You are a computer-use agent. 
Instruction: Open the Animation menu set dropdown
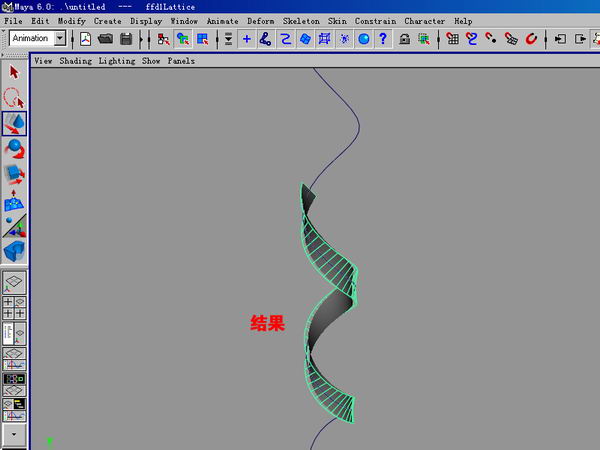[60, 38]
